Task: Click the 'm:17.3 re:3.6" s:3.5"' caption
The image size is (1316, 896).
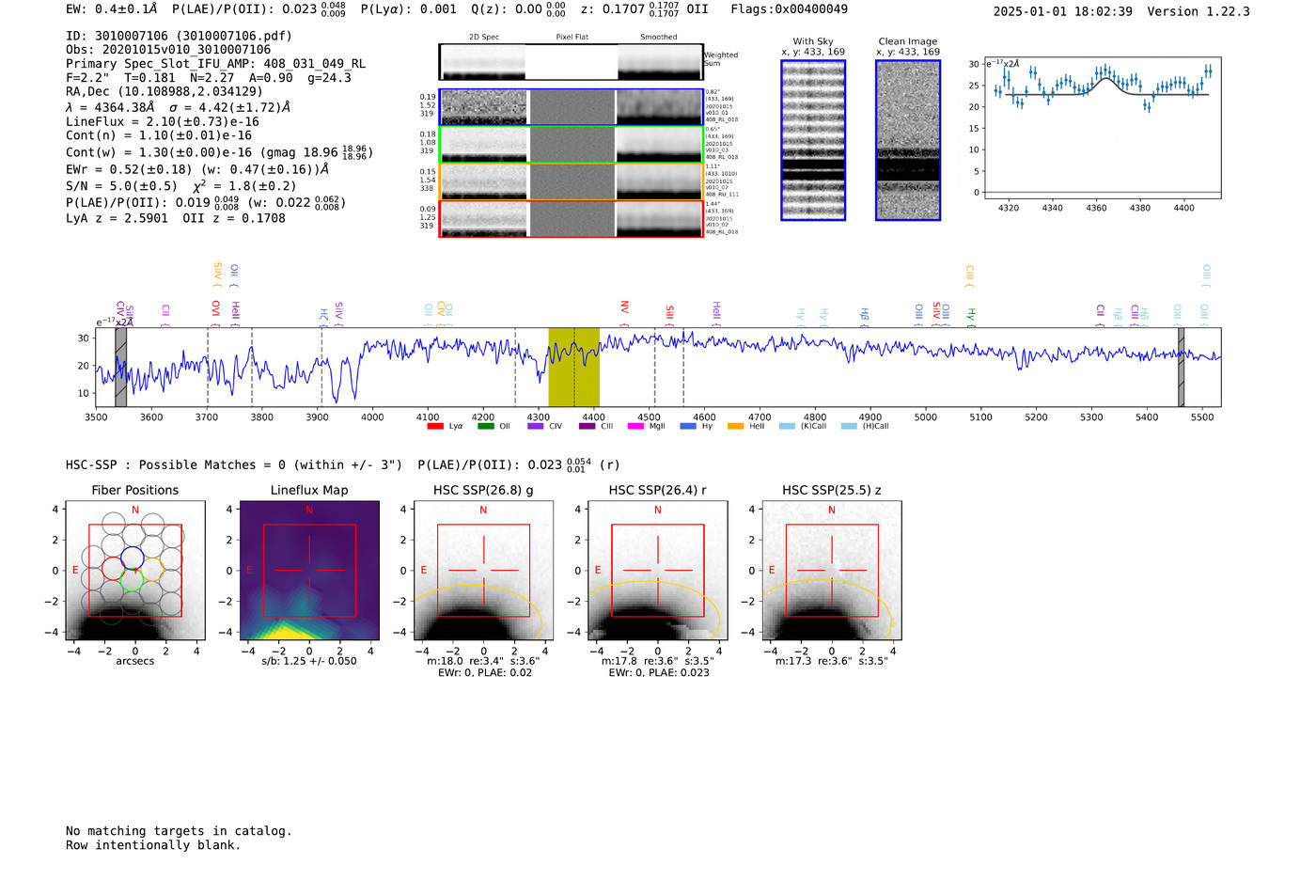Action: tap(832, 661)
